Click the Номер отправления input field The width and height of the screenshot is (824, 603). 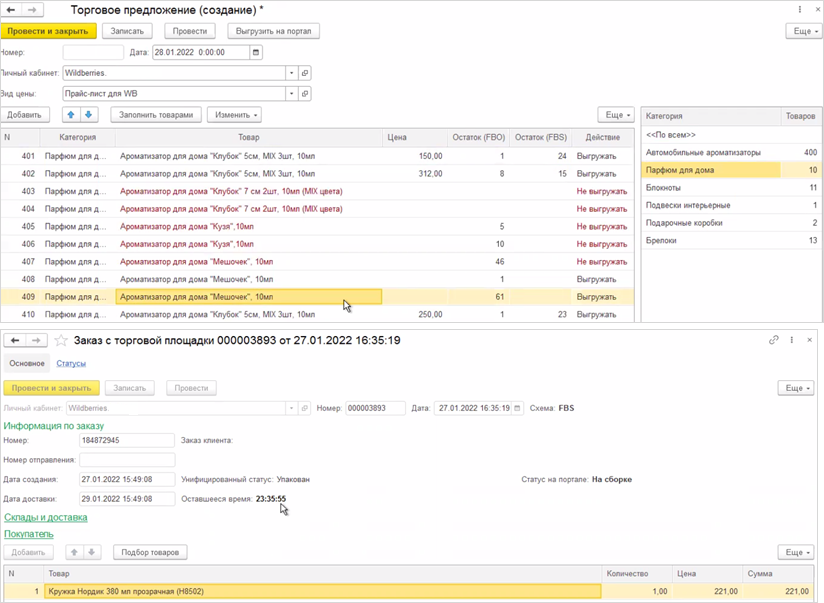[127, 460]
